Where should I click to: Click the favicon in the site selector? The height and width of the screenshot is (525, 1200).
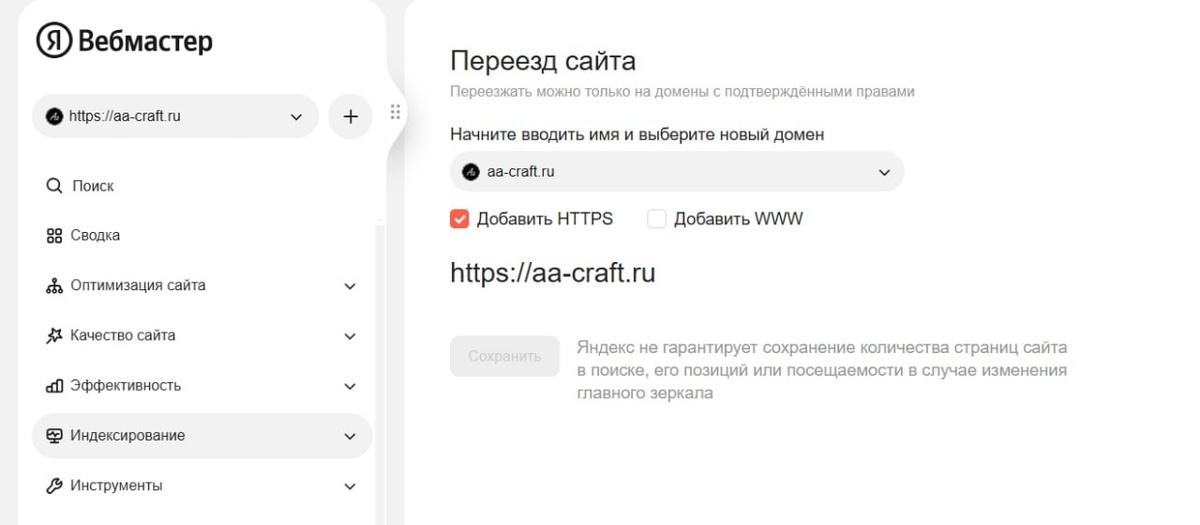tap(55, 116)
